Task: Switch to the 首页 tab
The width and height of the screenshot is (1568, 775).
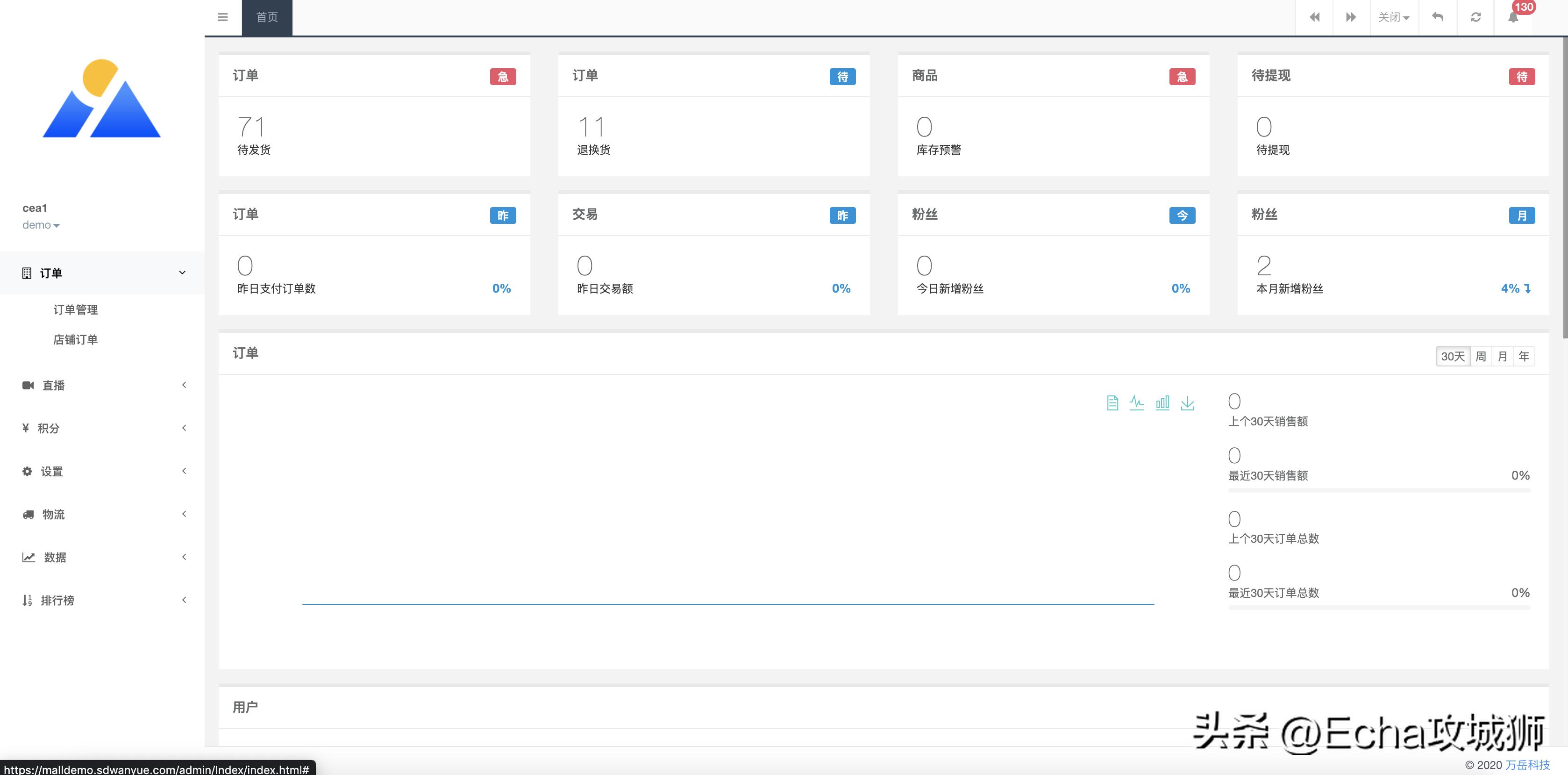Action: [267, 17]
